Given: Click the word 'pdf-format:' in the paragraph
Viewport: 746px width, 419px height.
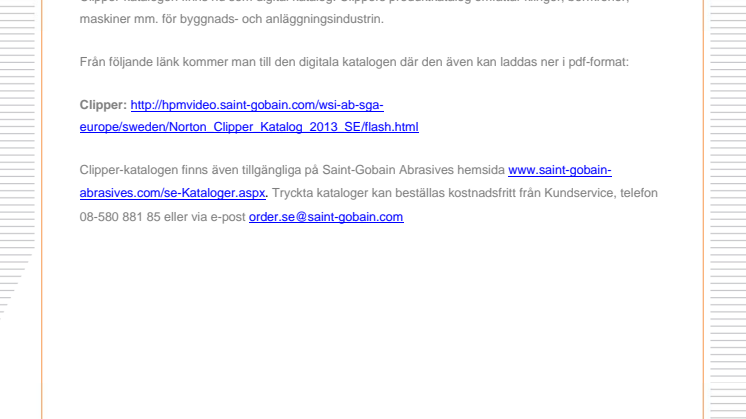Looking at the screenshot, I should 600,62.
